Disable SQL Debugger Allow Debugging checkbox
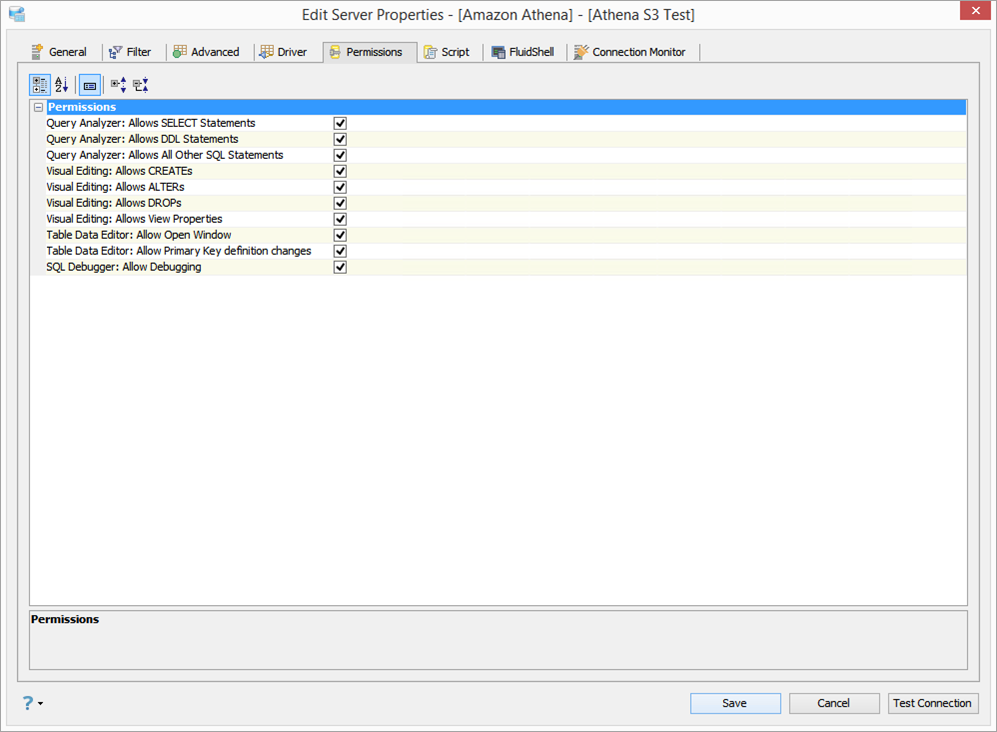 pos(340,267)
